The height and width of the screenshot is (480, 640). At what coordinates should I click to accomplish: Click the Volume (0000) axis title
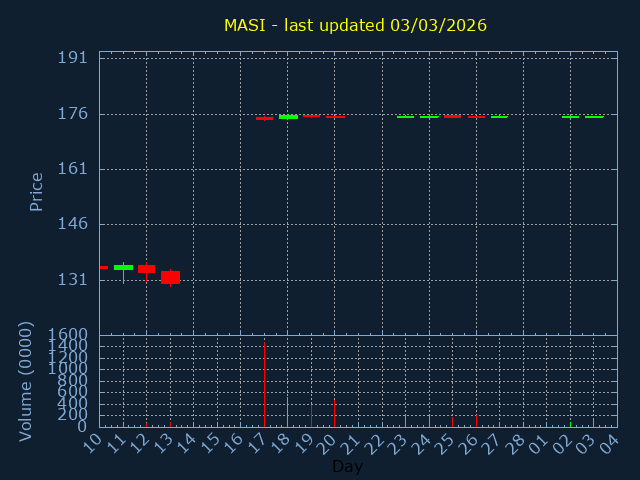[x=27, y=381]
